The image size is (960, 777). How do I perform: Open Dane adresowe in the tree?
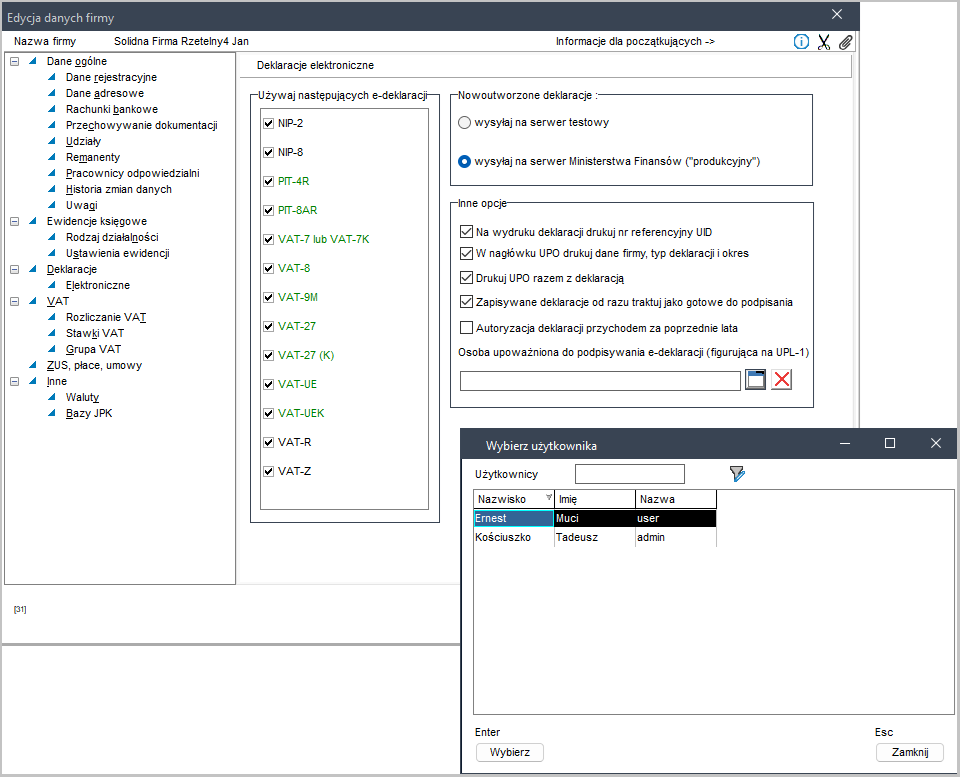[105, 93]
